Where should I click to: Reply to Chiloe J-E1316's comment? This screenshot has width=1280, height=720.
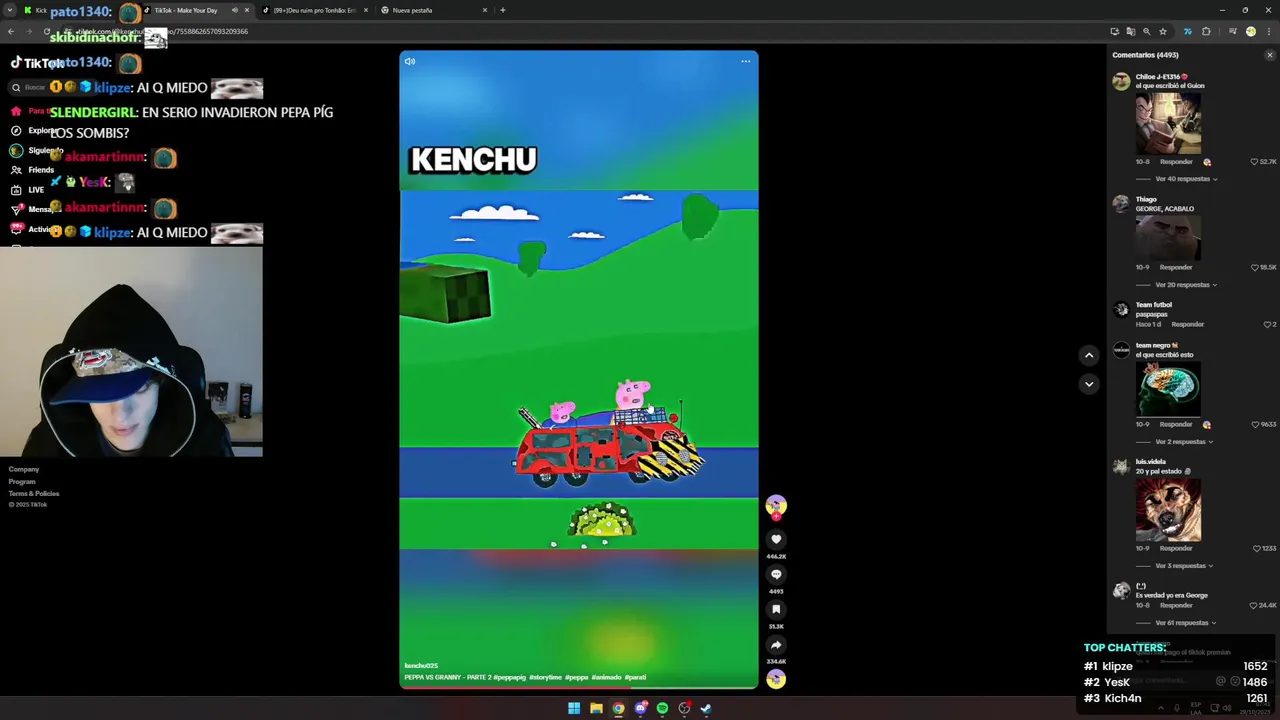pyautogui.click(x=1176, y=162)
